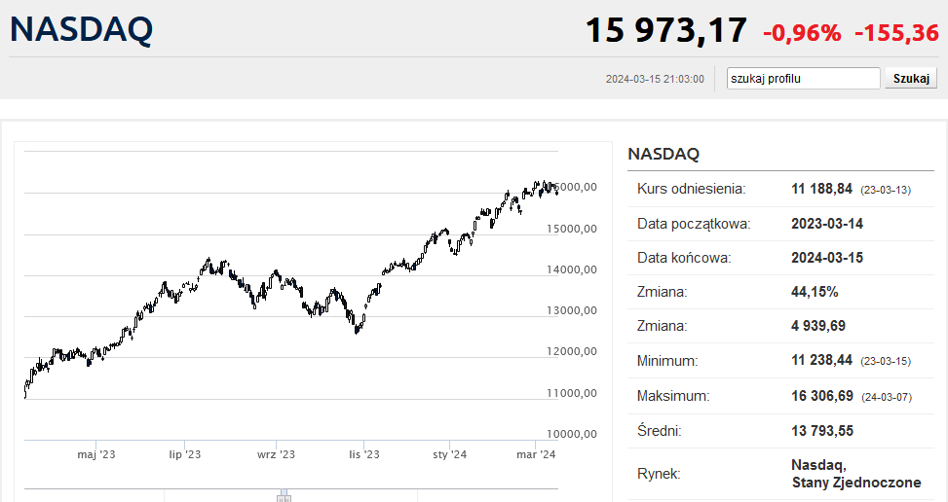This screenshot has width=948, height=502.
Task: Click the 'Kurs odniesienia:' label
Action: point(691,189)
